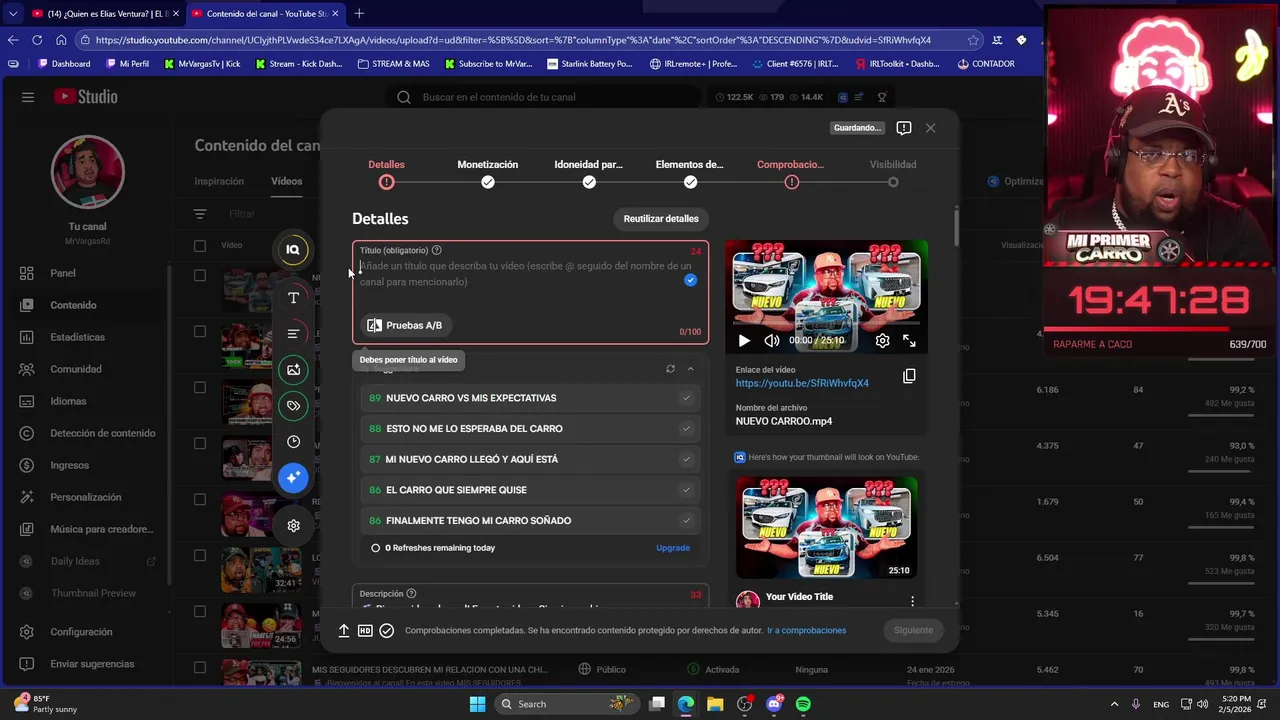Go to the Visibilidad step
Viewport: 1280px width, 720px height.
893,172
